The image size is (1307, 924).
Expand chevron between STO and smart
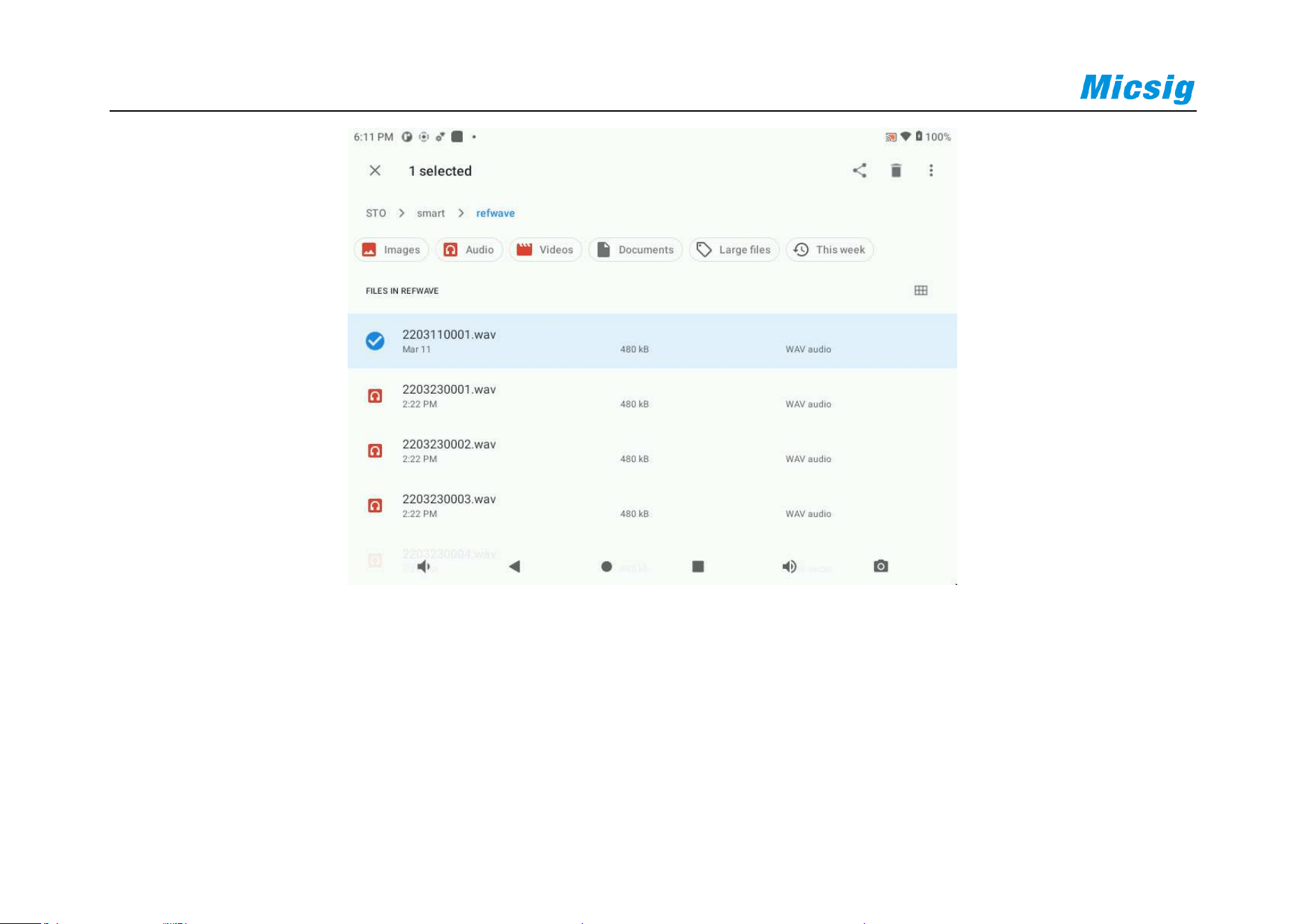[x=401, y=213]
